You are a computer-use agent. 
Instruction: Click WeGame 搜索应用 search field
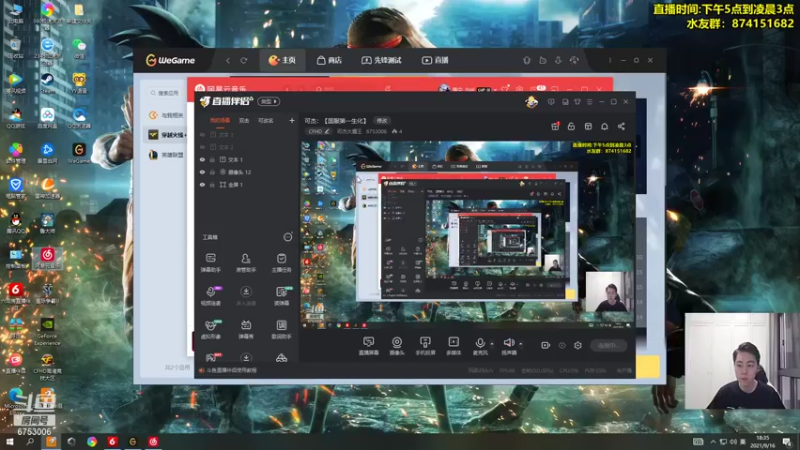pos(166,93)
